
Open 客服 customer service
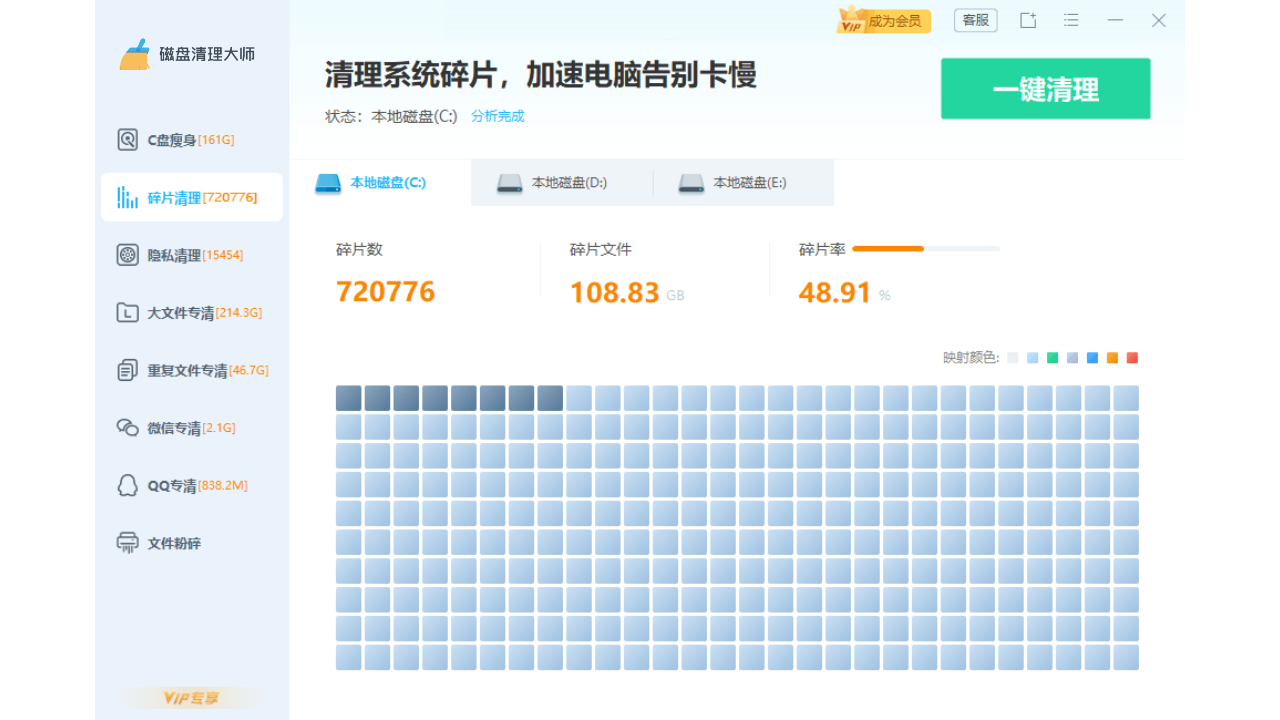pos(976,20)
